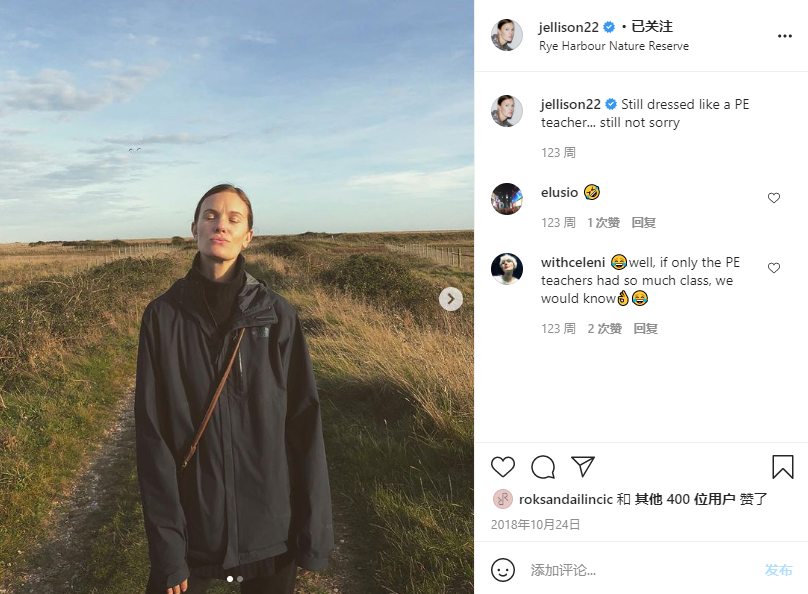Open jellison22 profile from header username
Viewport: 808px width, 594px height.
tap(568, 27)
